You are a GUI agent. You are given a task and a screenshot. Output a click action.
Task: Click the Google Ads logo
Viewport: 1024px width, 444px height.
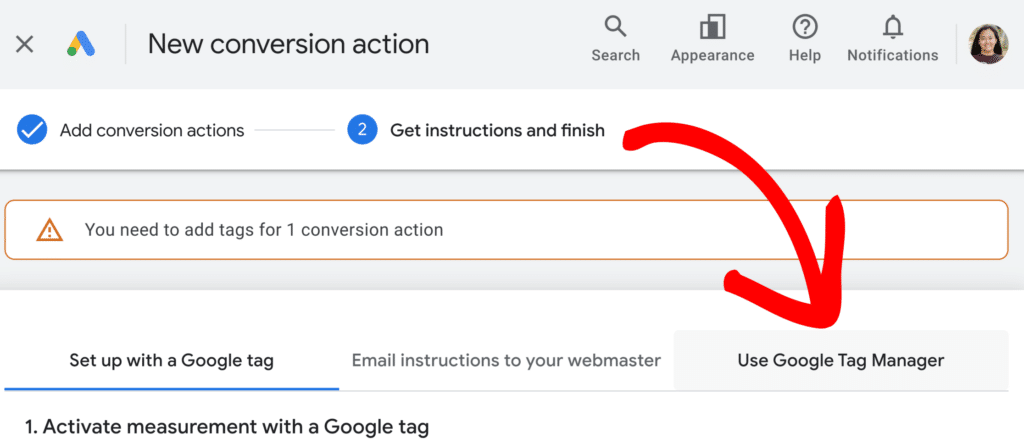pyautogui.click(x=80, y=44)
